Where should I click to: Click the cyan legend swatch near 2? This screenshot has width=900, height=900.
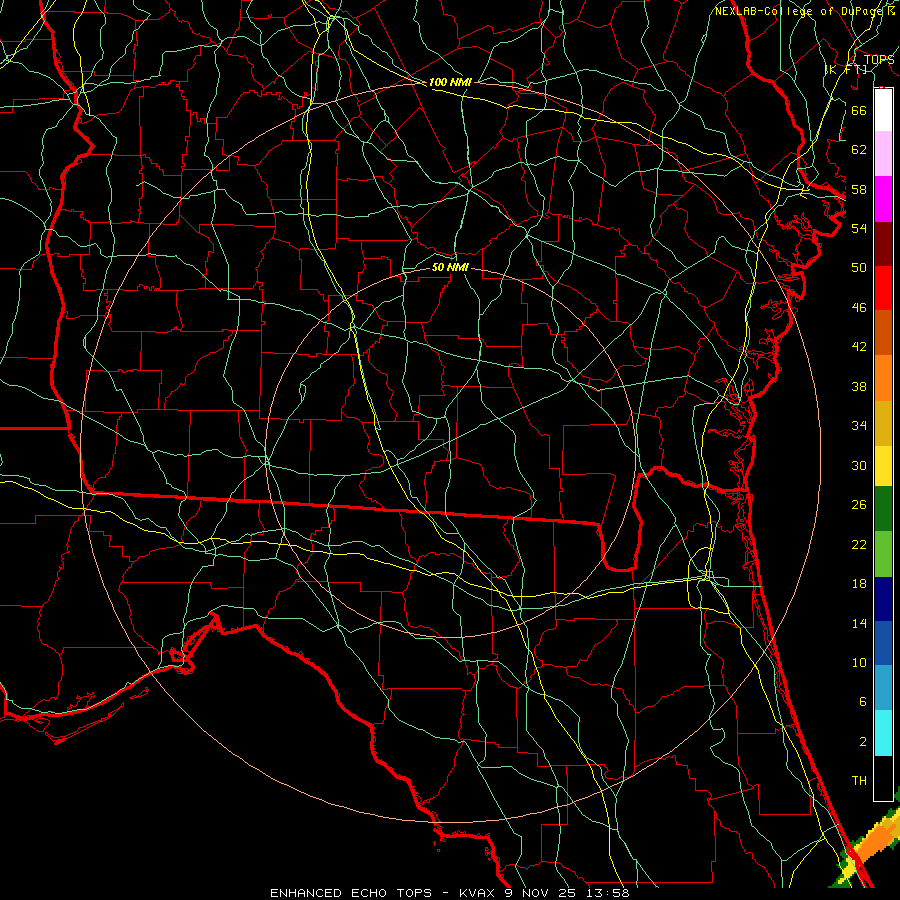(883, 733)
